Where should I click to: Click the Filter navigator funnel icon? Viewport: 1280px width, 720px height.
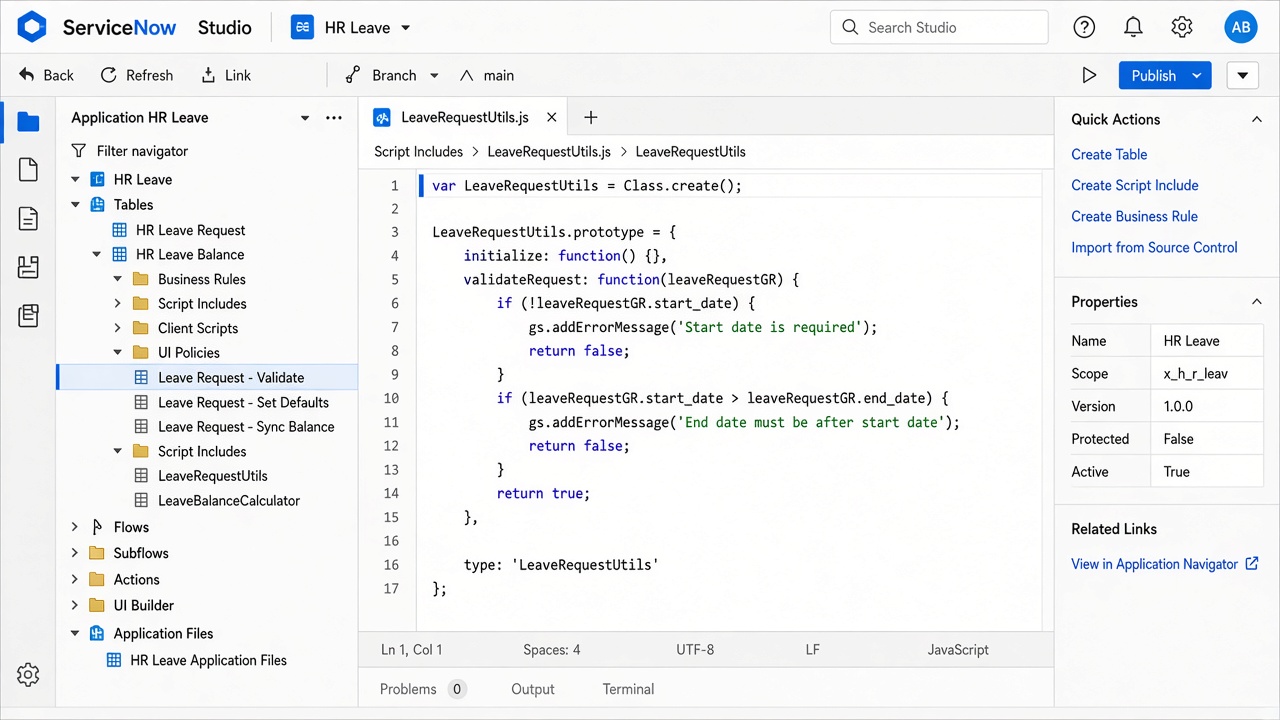tap(79, 151)
